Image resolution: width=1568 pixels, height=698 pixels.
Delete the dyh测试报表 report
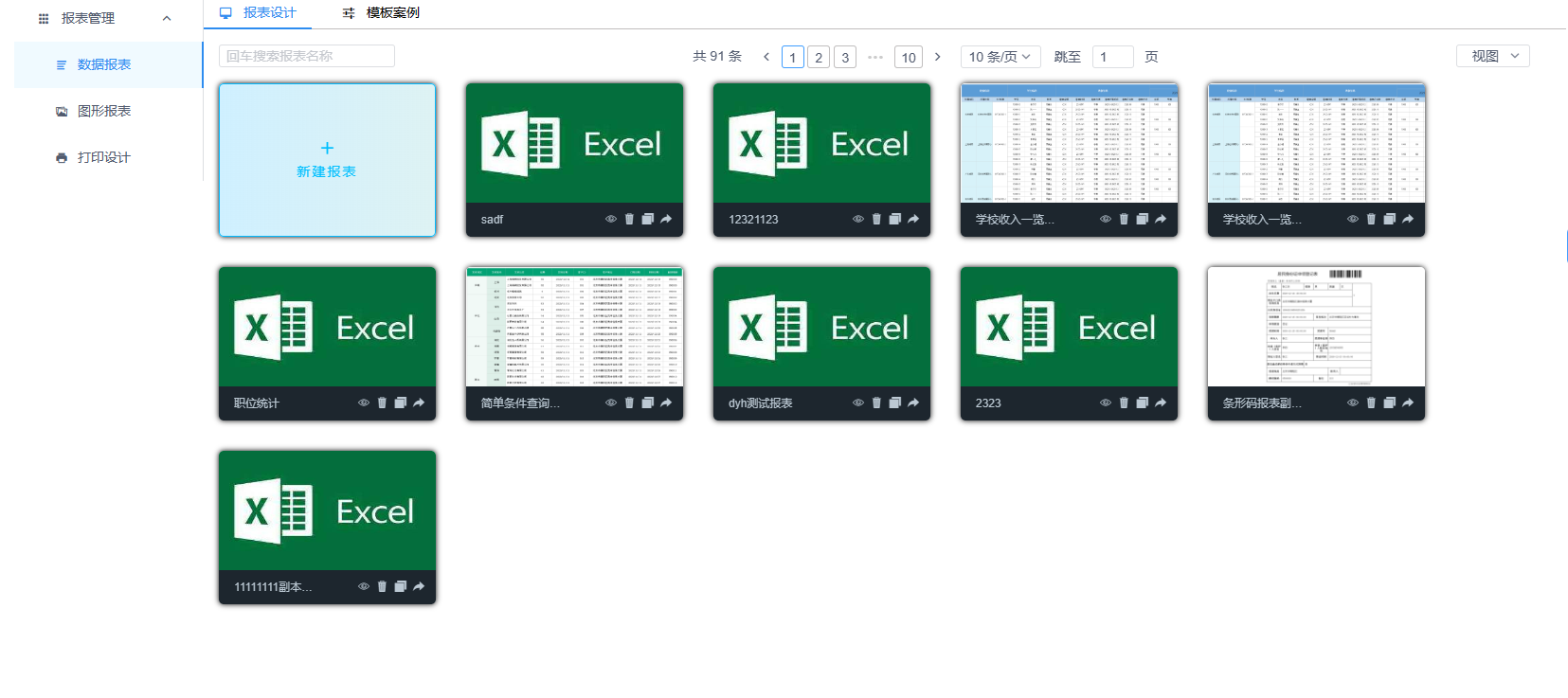coord(876,403)
